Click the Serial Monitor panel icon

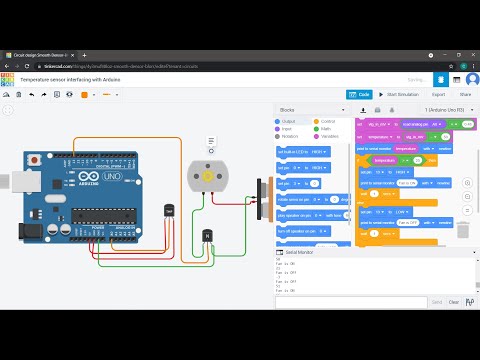[279, 252]
